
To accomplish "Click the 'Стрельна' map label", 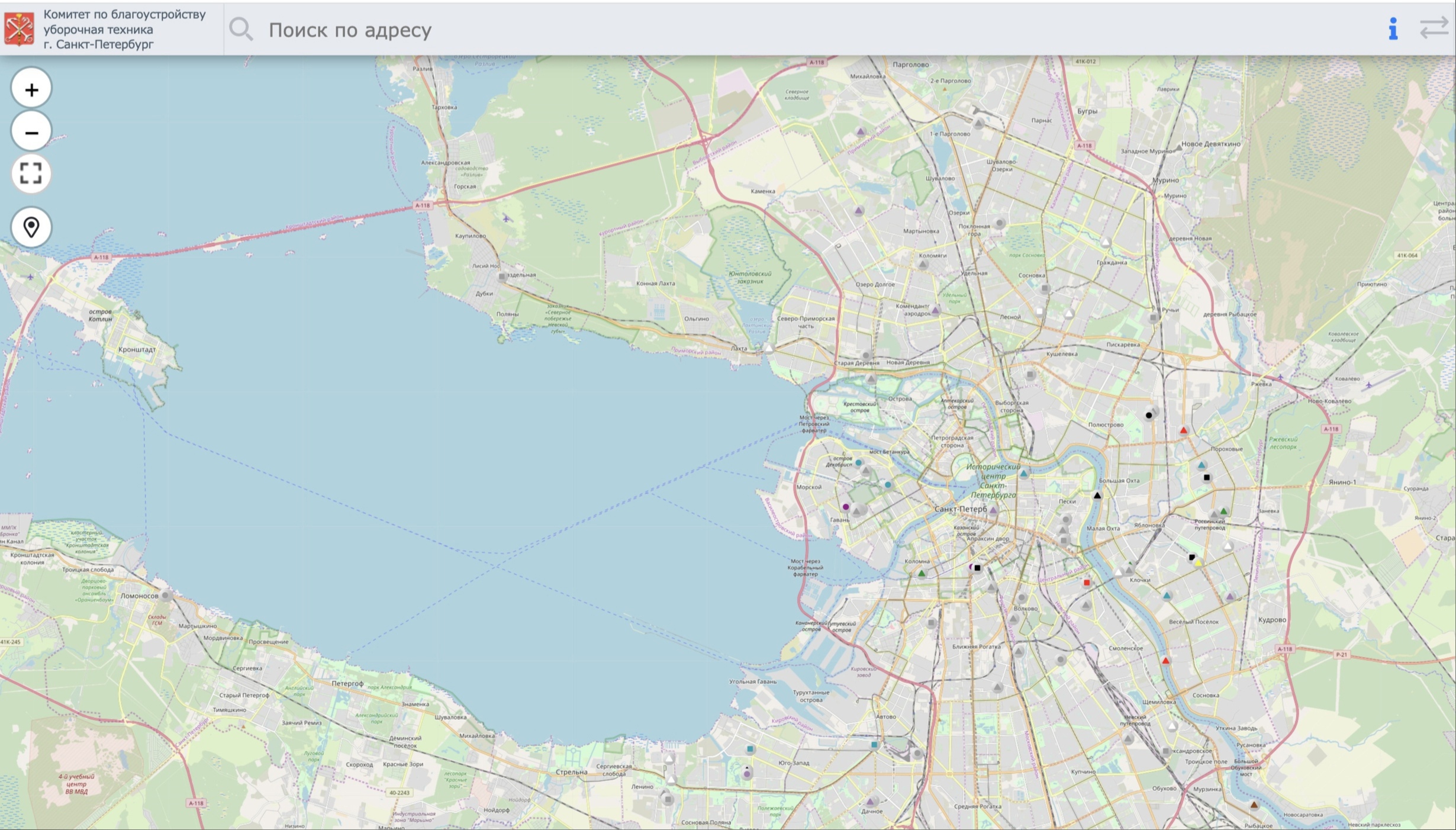I will point(571,772).
